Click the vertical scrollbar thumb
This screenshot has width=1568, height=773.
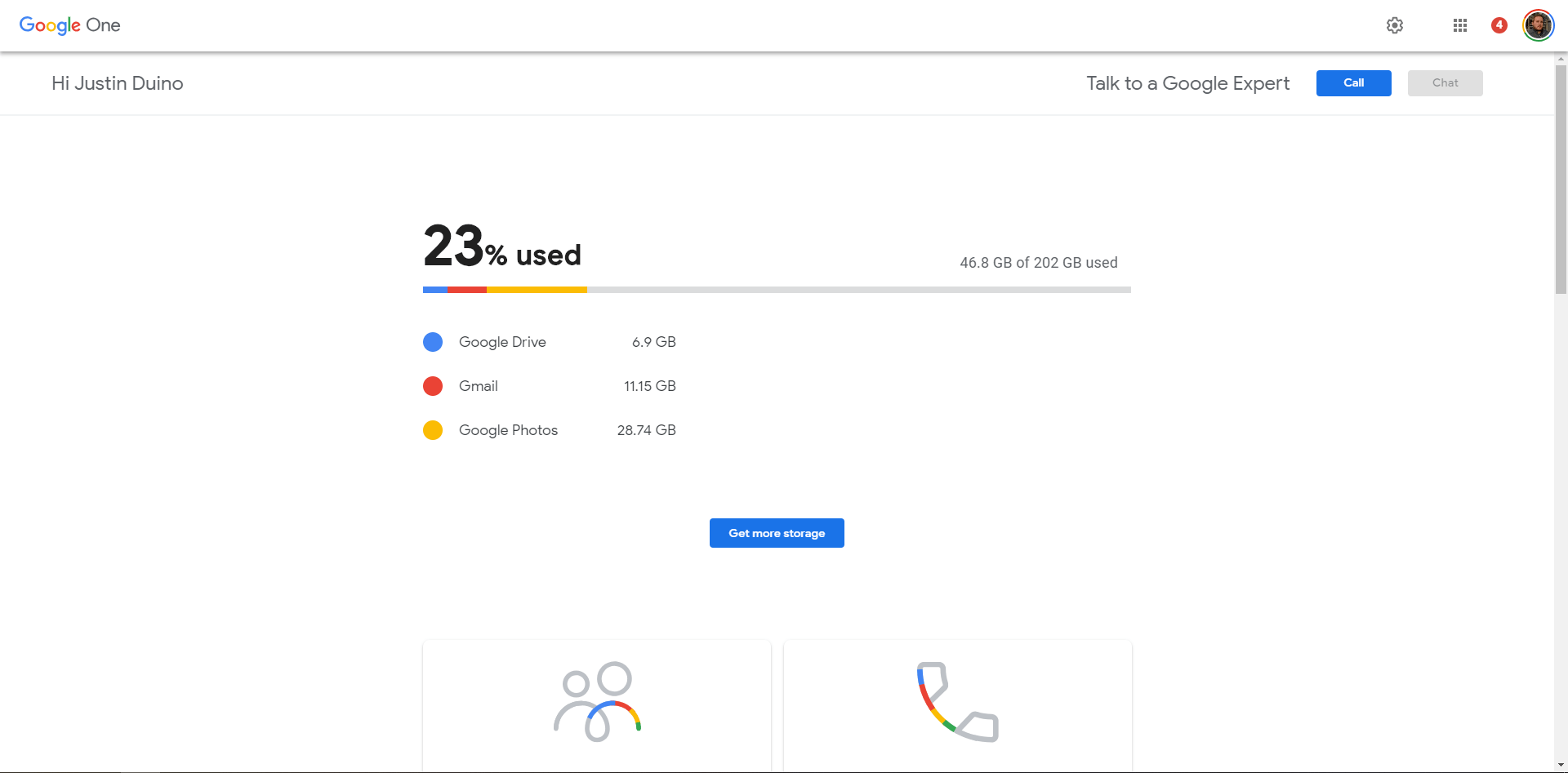[x=1561, y=180]
